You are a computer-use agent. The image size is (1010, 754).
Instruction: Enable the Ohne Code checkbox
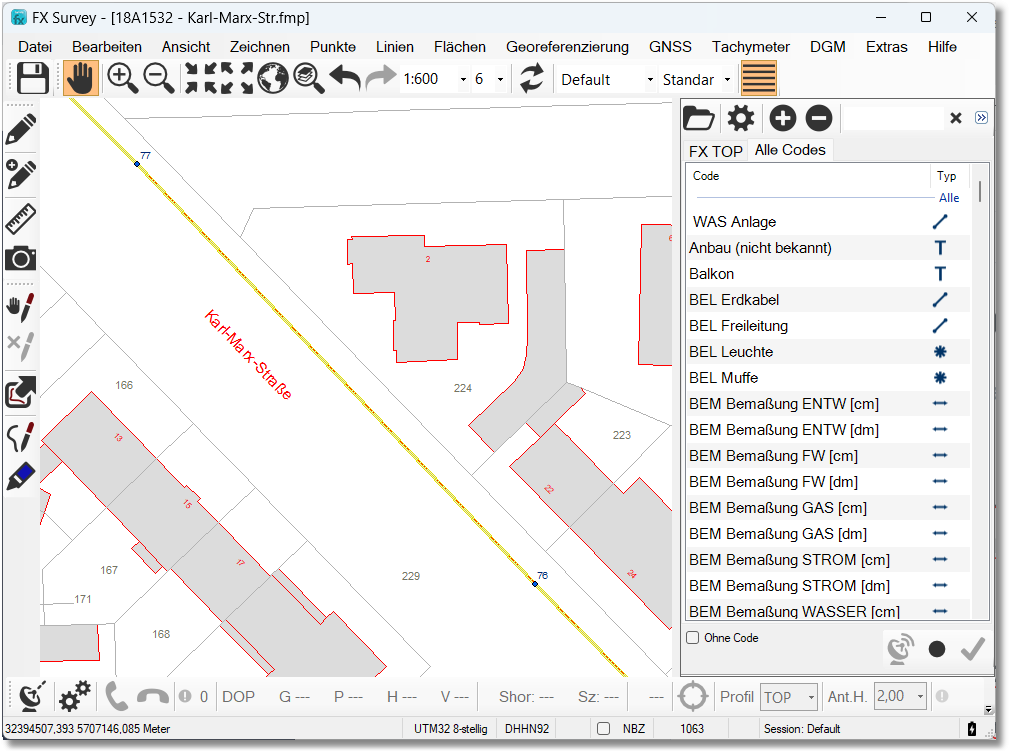point(693,638)
